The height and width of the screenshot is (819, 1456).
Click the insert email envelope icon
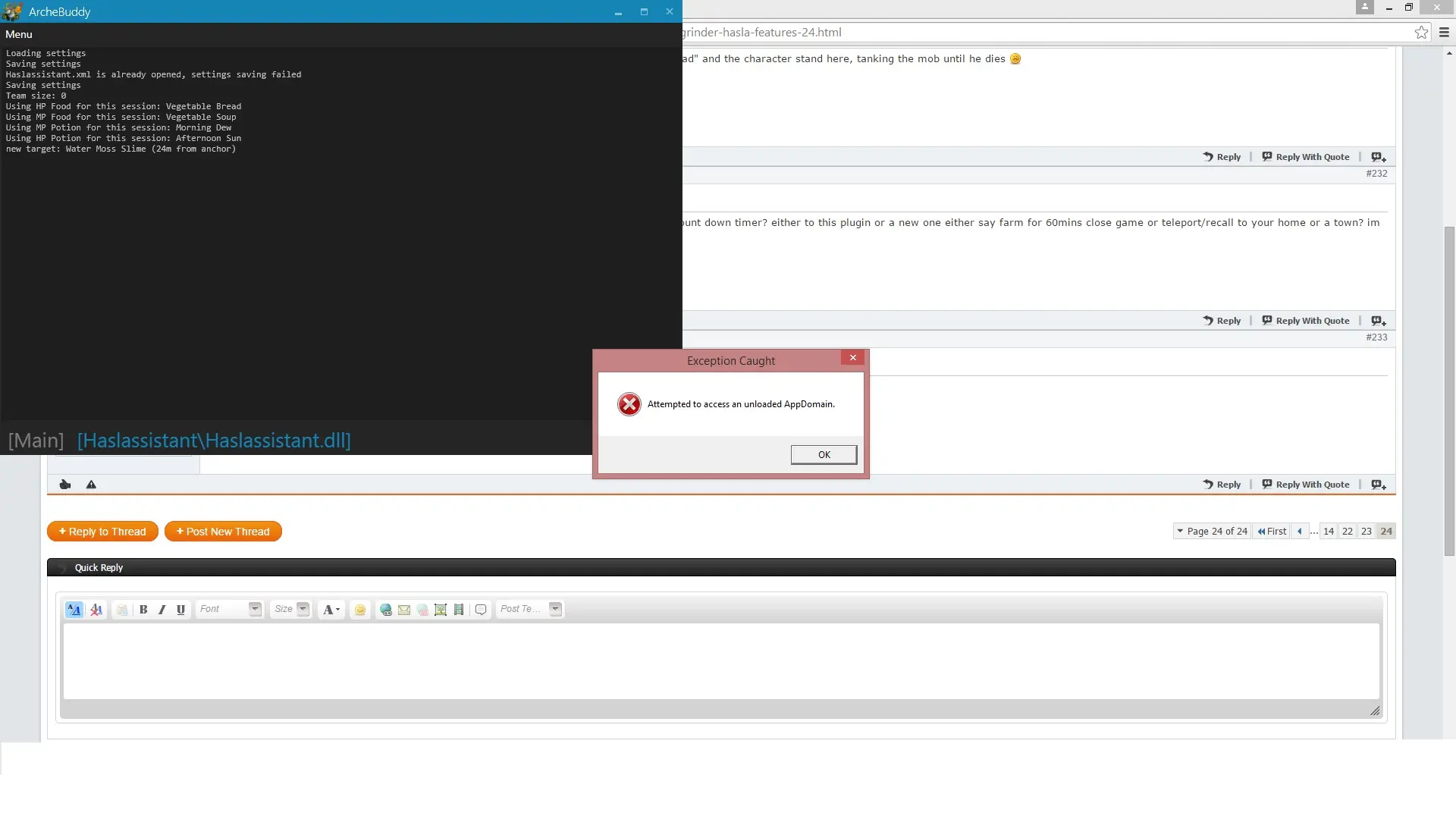[404, 610]
